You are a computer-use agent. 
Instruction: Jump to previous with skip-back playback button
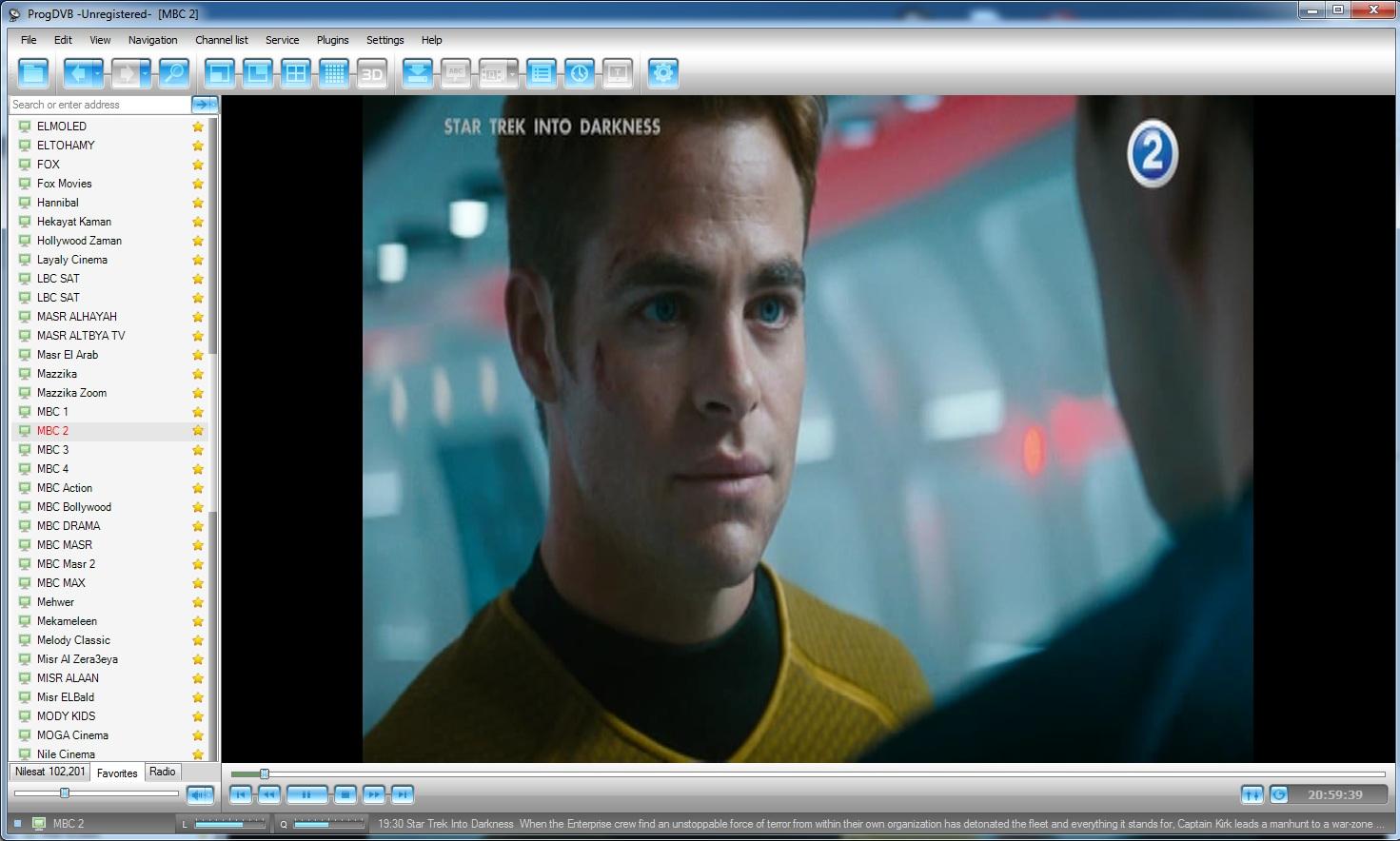tap(241, 794)
